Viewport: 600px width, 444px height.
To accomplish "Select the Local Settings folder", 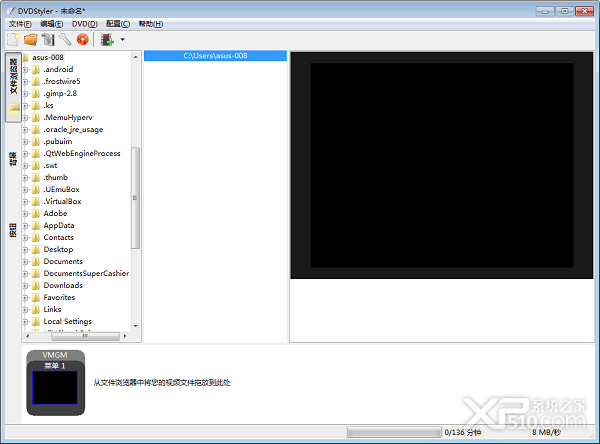I will point(68,322).
